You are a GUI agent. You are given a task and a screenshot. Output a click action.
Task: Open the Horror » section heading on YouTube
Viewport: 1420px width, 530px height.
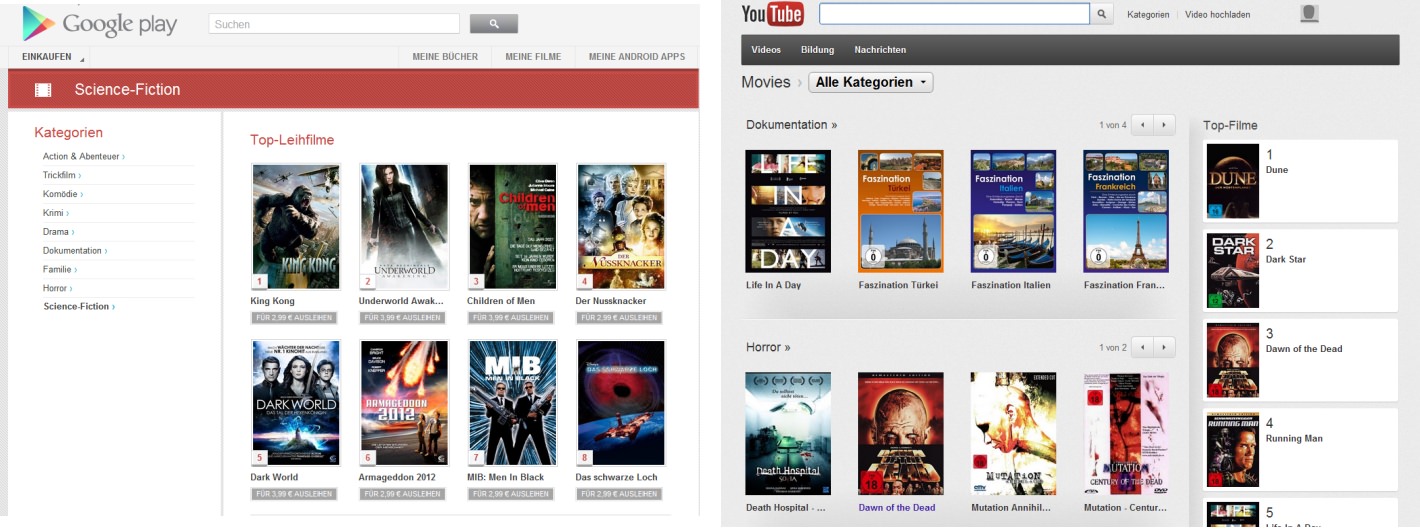[768, 347]
